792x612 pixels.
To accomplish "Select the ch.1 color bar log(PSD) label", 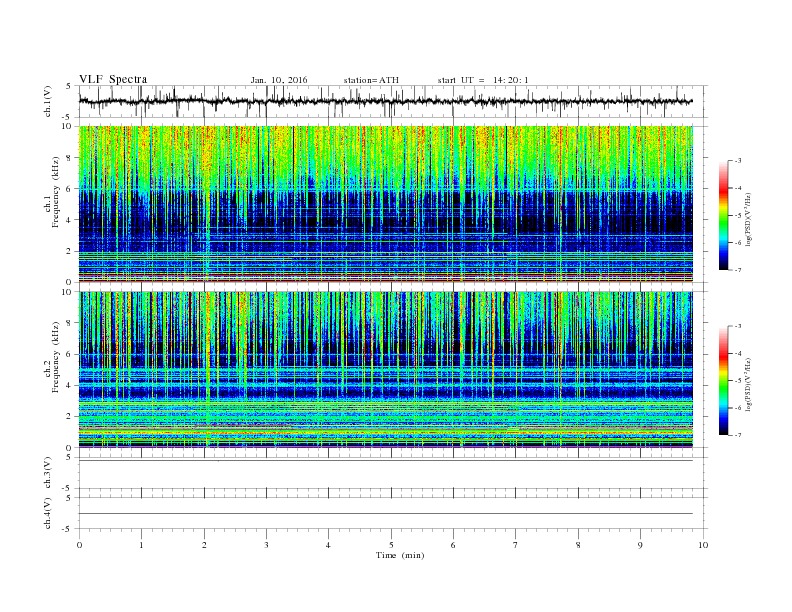I will 749,219.
